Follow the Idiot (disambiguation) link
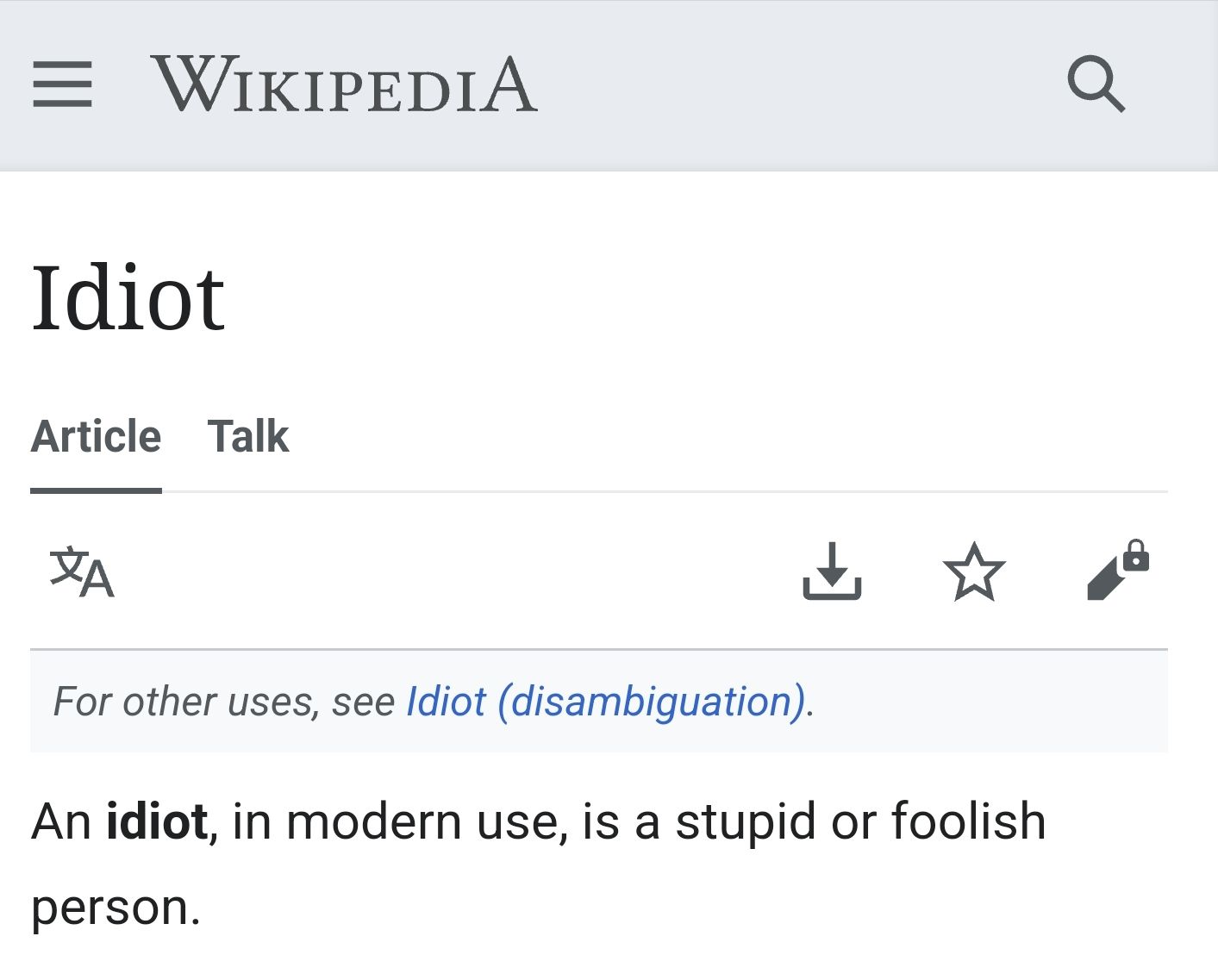This screenshot has height=980, width=1218. click(606, 702)
